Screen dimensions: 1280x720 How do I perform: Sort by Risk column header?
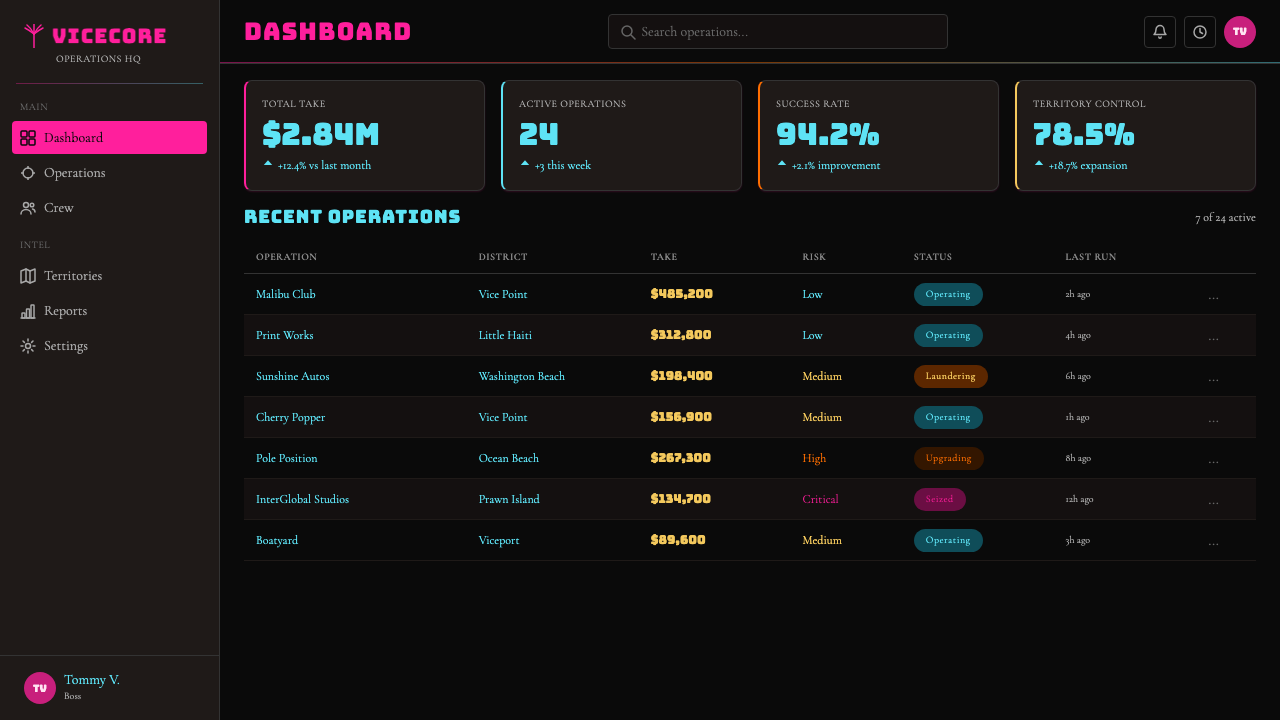(814, 257)
